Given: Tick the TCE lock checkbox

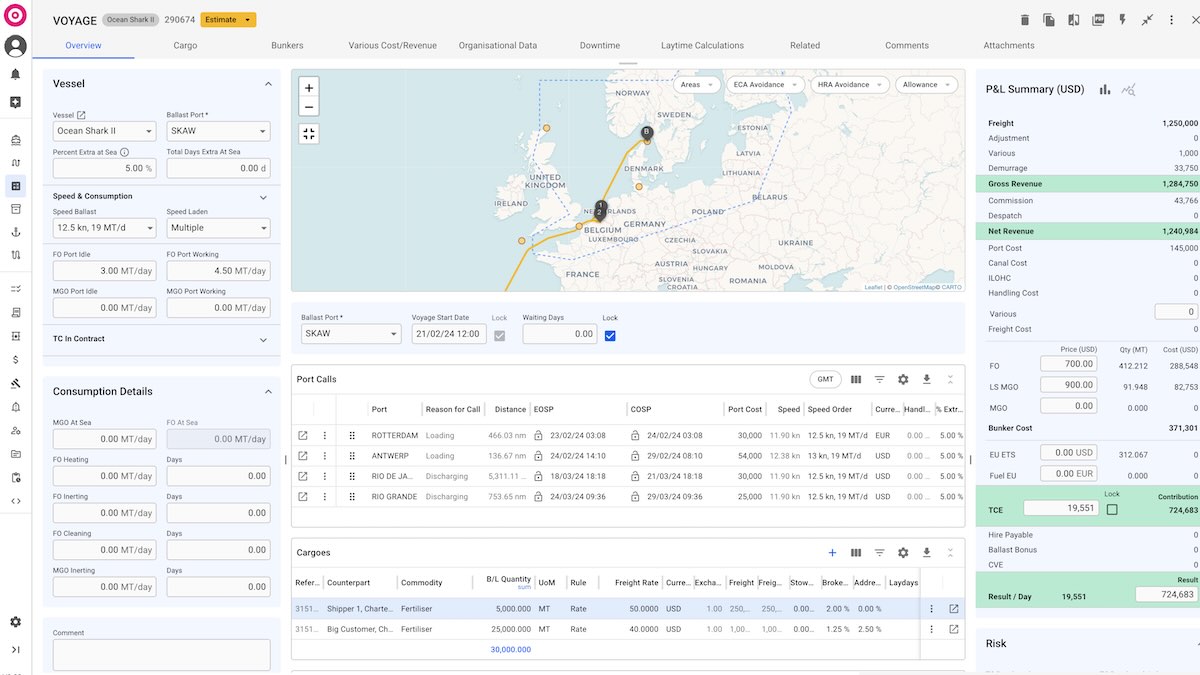Looking at the screenshot, I should click(x=1112, y=509).
